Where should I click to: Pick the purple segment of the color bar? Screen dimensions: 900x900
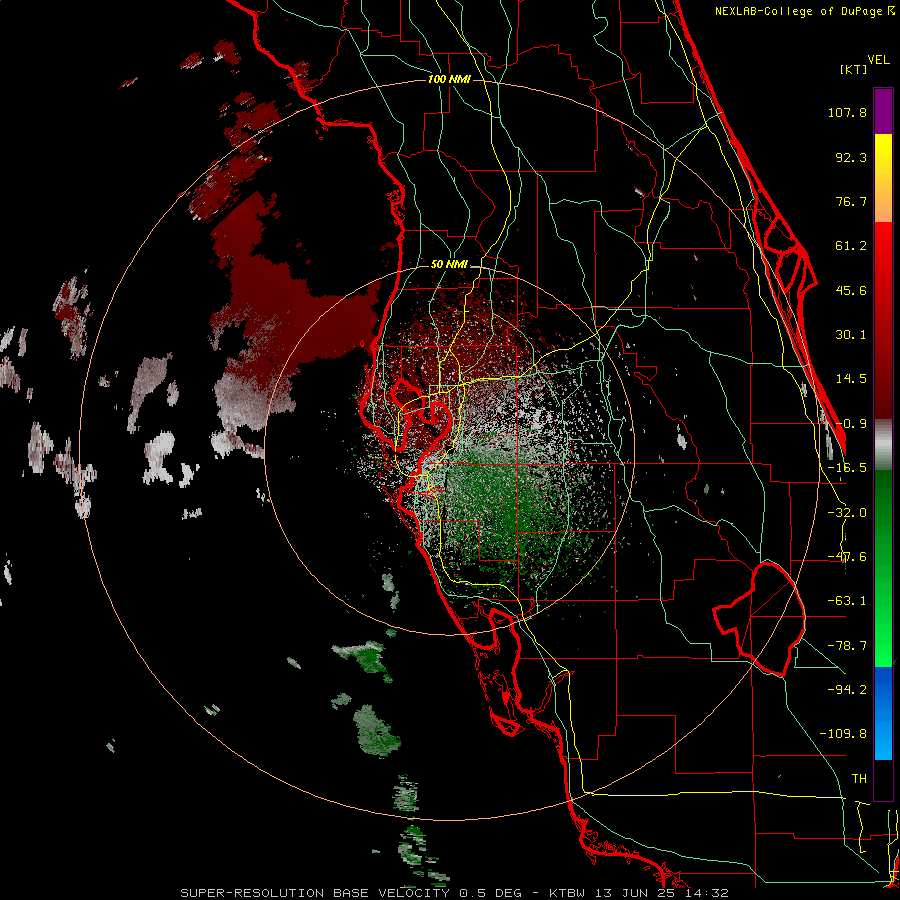tap(883, 111)
